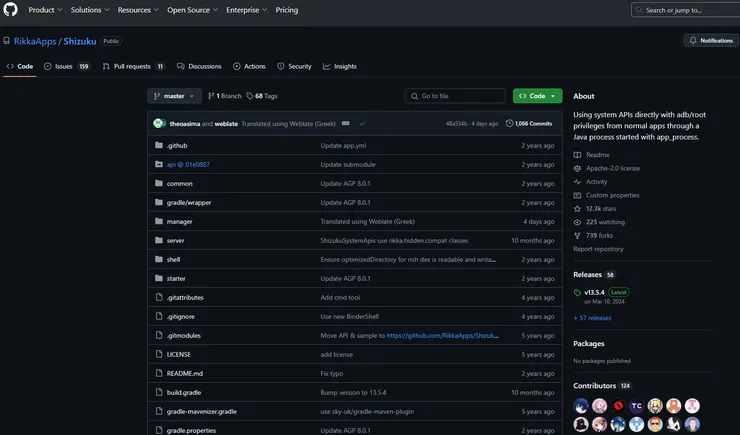Open the starter folder
Screen dimensions: 740x435
[x=176, y=278]
